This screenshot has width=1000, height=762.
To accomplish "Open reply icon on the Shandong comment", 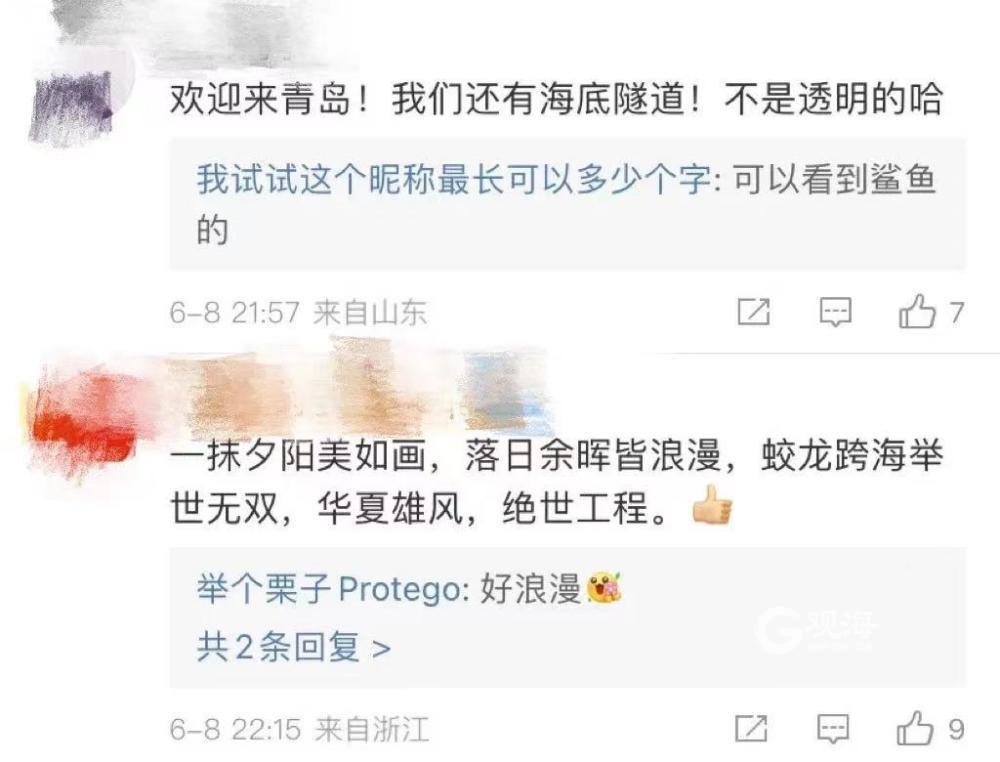I will pos(835,312).
